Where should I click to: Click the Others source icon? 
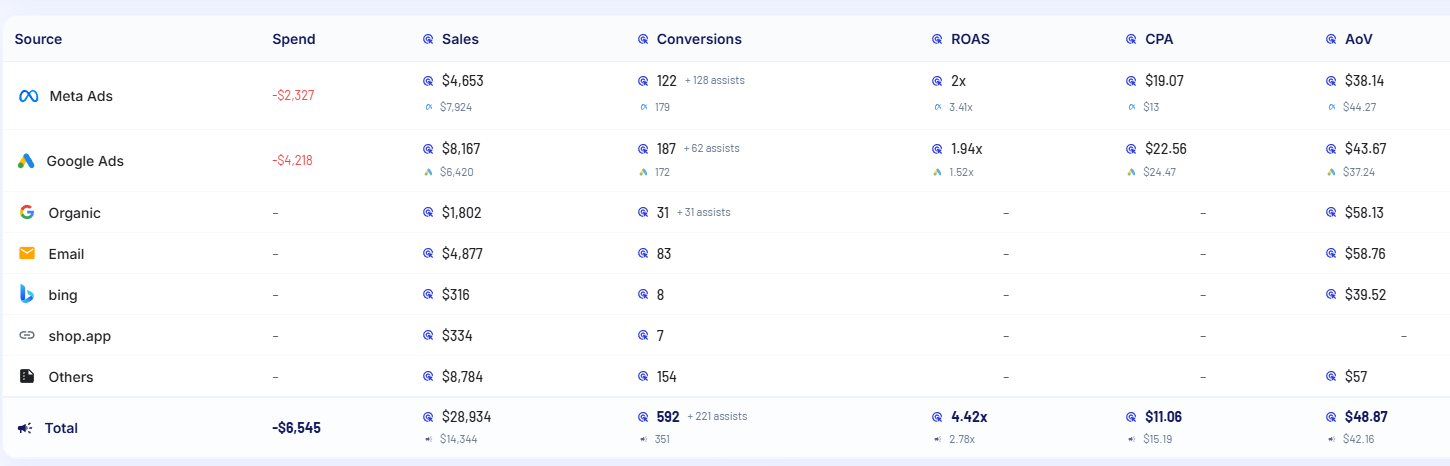click(27, 377)
